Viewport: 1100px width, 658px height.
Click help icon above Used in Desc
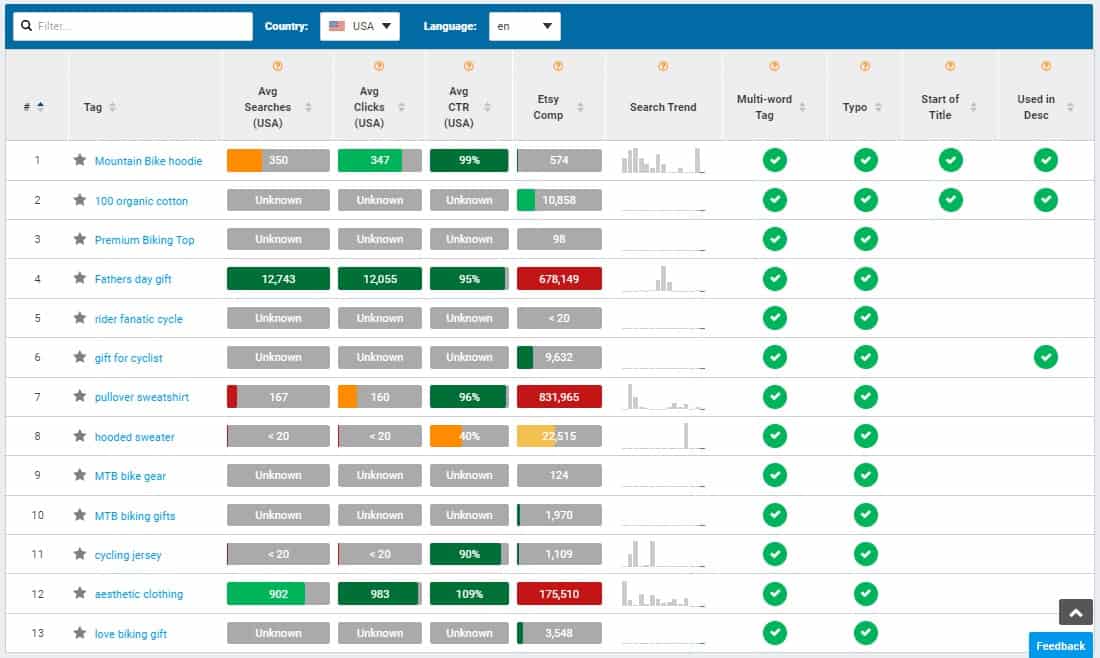tap(1045, 67)
